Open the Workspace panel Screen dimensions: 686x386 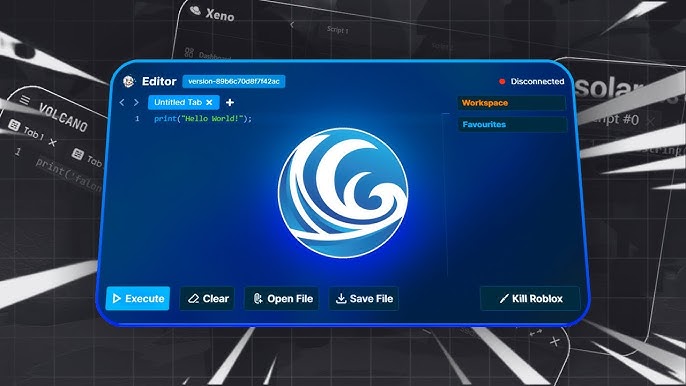tap(511, 103)
